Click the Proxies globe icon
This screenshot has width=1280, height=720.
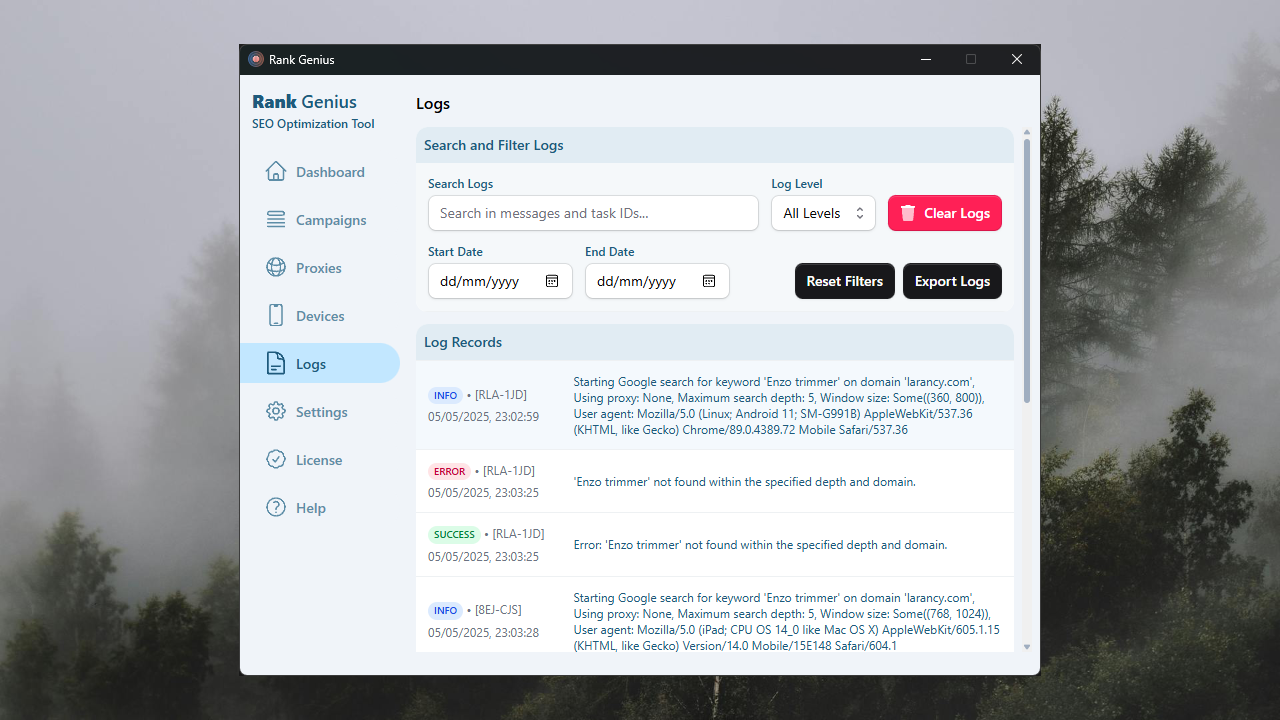(x=276, y=268)
